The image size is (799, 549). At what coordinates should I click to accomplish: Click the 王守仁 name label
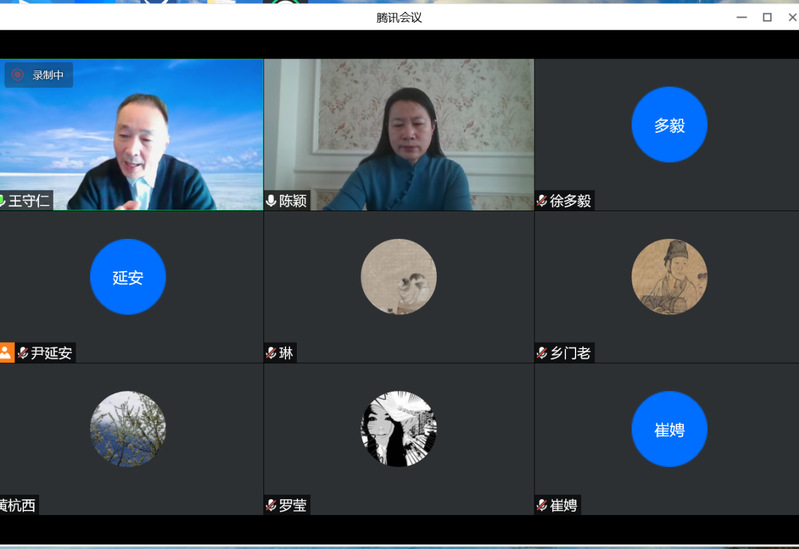29,201
